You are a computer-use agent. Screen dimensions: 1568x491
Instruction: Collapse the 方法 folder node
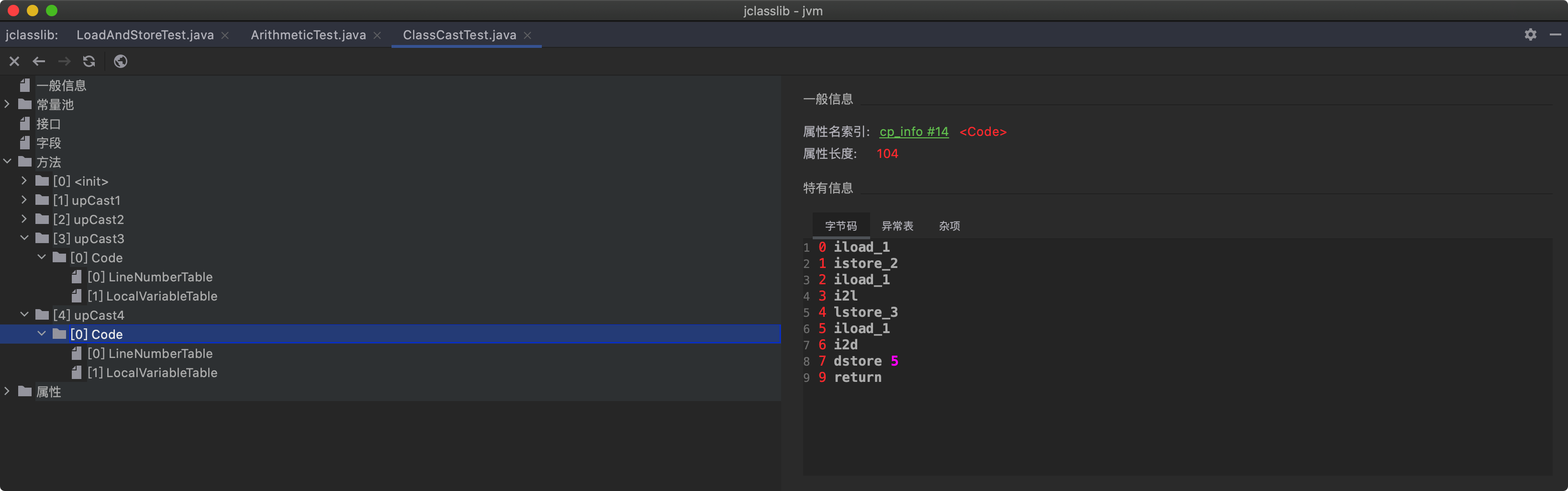[x=7, y=162]
